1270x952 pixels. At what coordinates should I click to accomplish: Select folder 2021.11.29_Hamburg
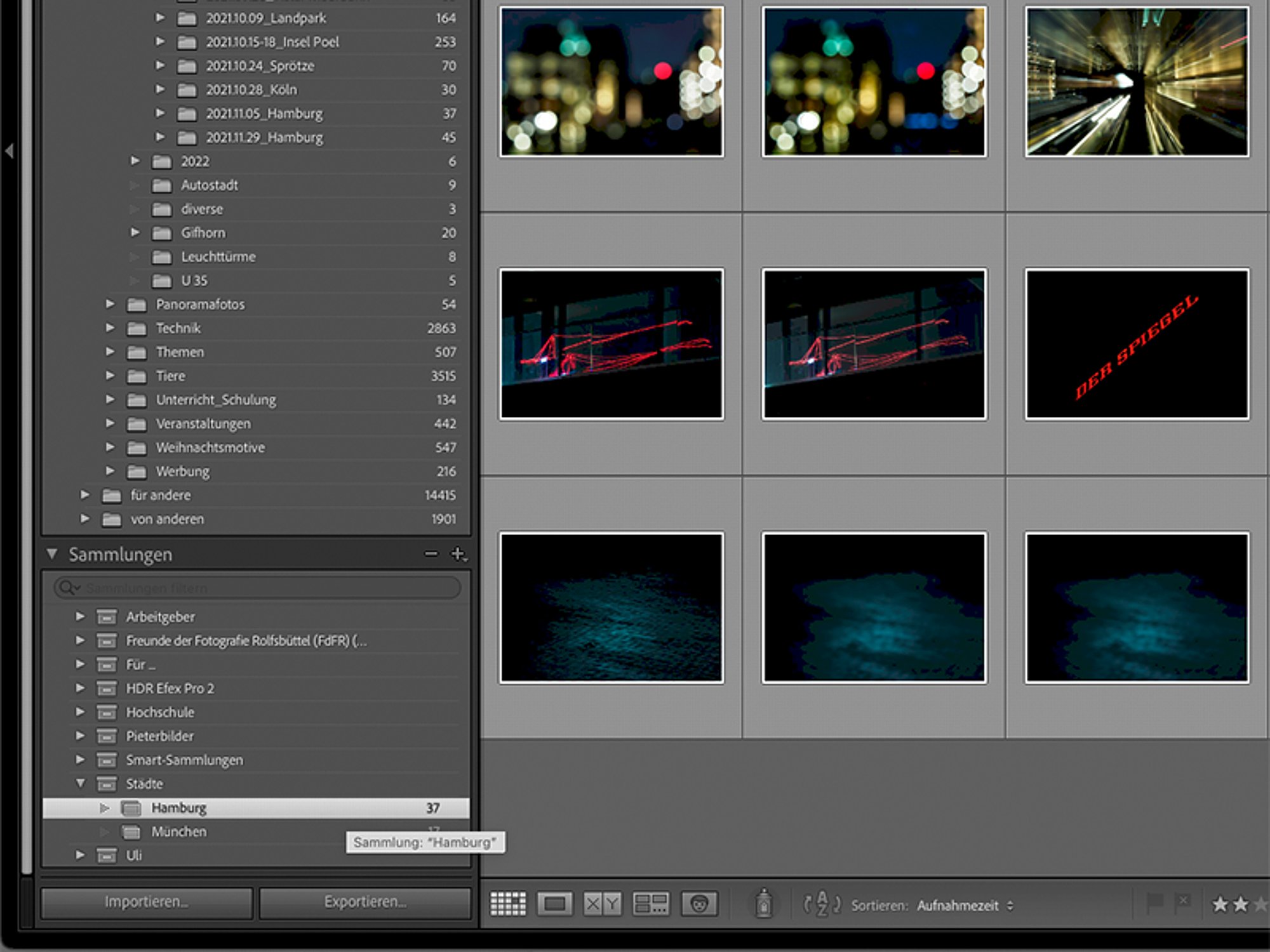coord(264,137)
